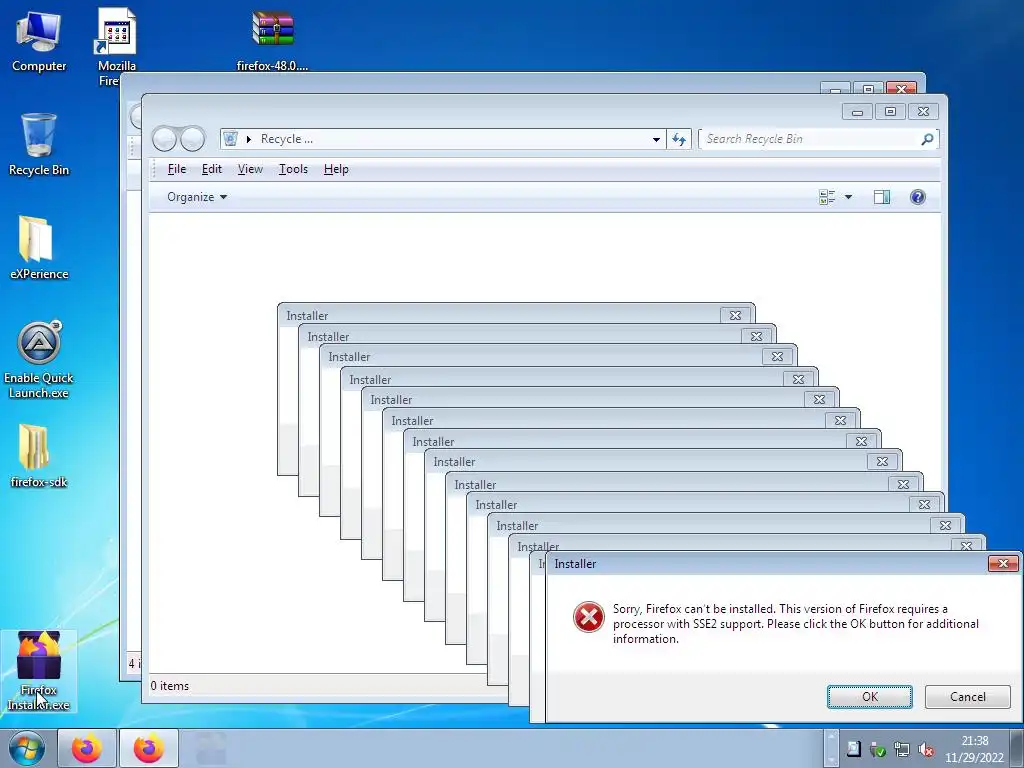Viewport: 1024px width, 768px height.
Task: Close the front Installer error dialog
Action: (1003, 564)
